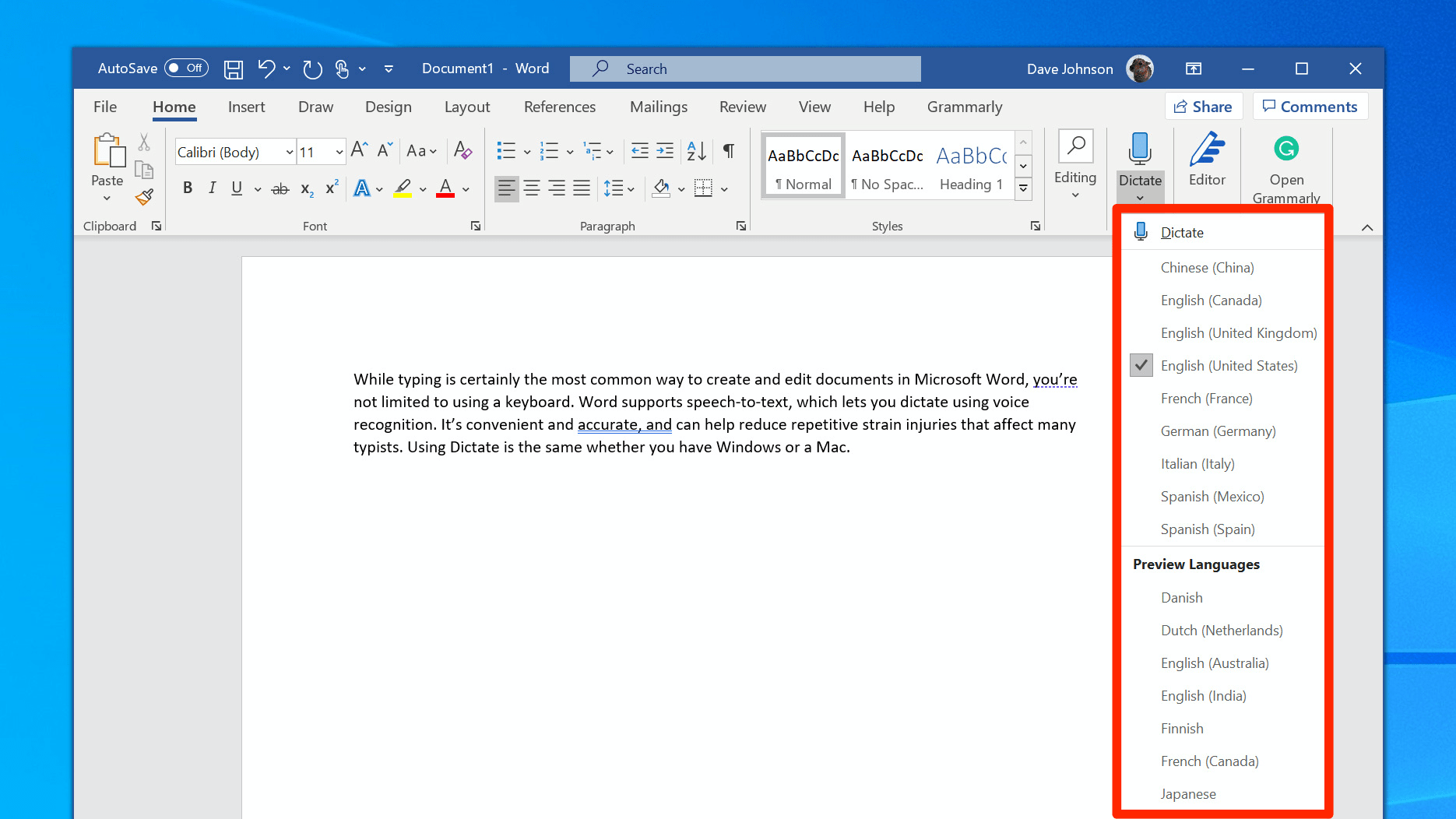This screenshot has width=1456, height=819.
Task: Click the Share button
Action: (x=1204, y=107)
